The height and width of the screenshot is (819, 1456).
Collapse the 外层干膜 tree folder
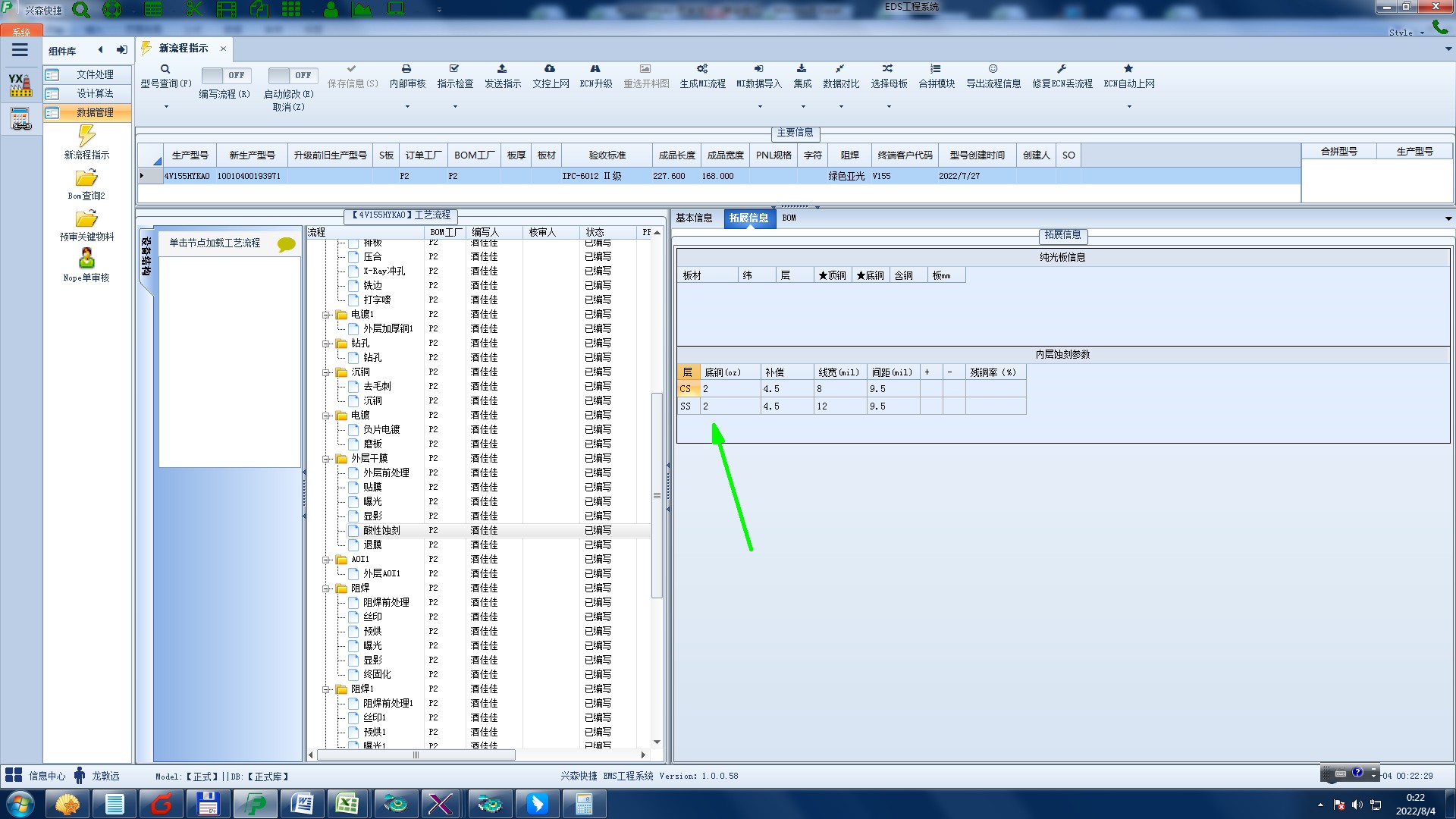pyautogui.click(x=327, y=459)
